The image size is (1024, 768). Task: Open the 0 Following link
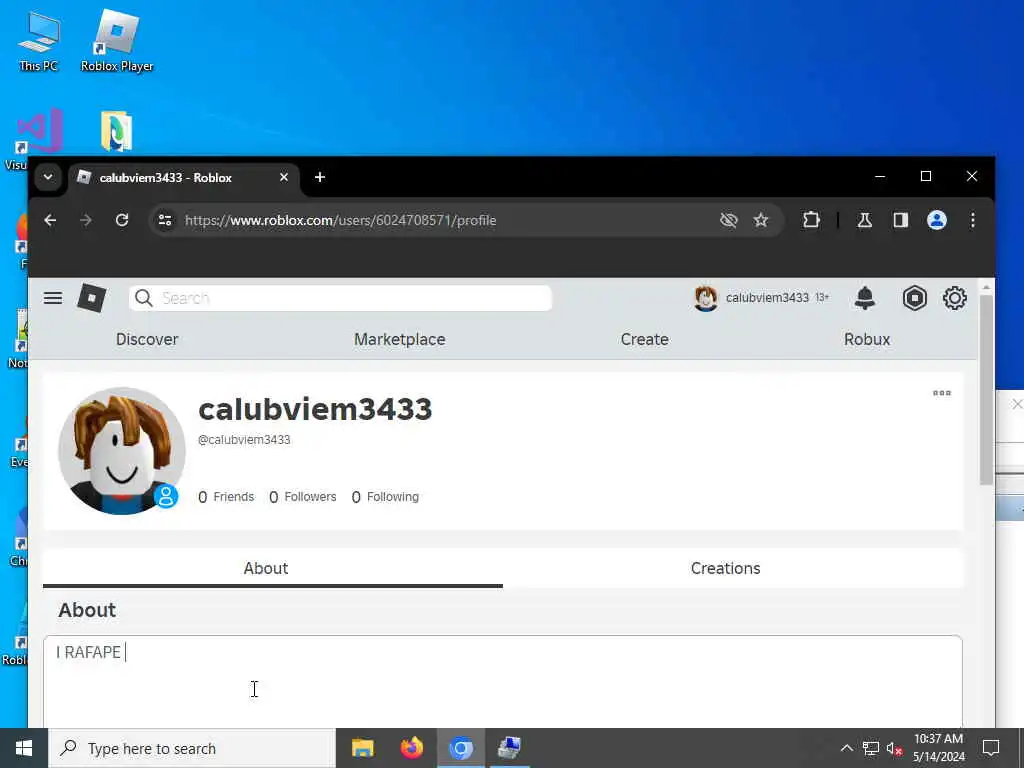tap(385, 497)
